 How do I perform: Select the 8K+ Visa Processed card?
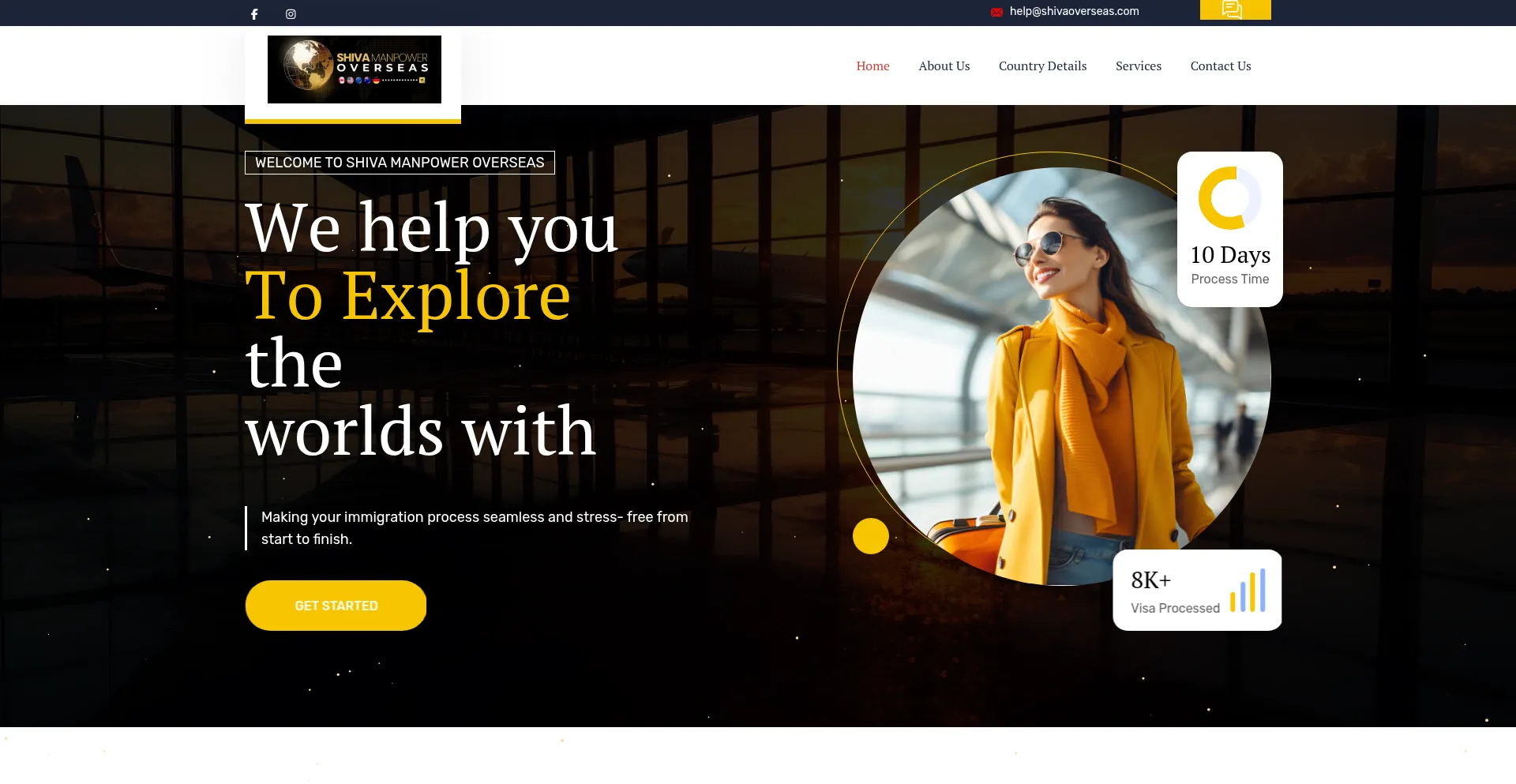click(1197, 590)
